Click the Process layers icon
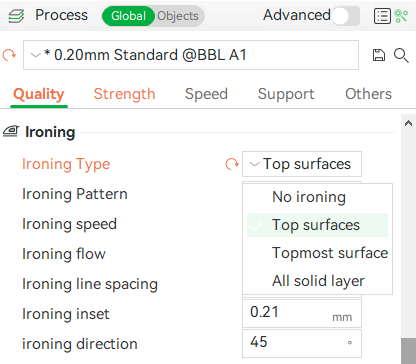The height and width of the screenshot is (364, 416). 16,16
